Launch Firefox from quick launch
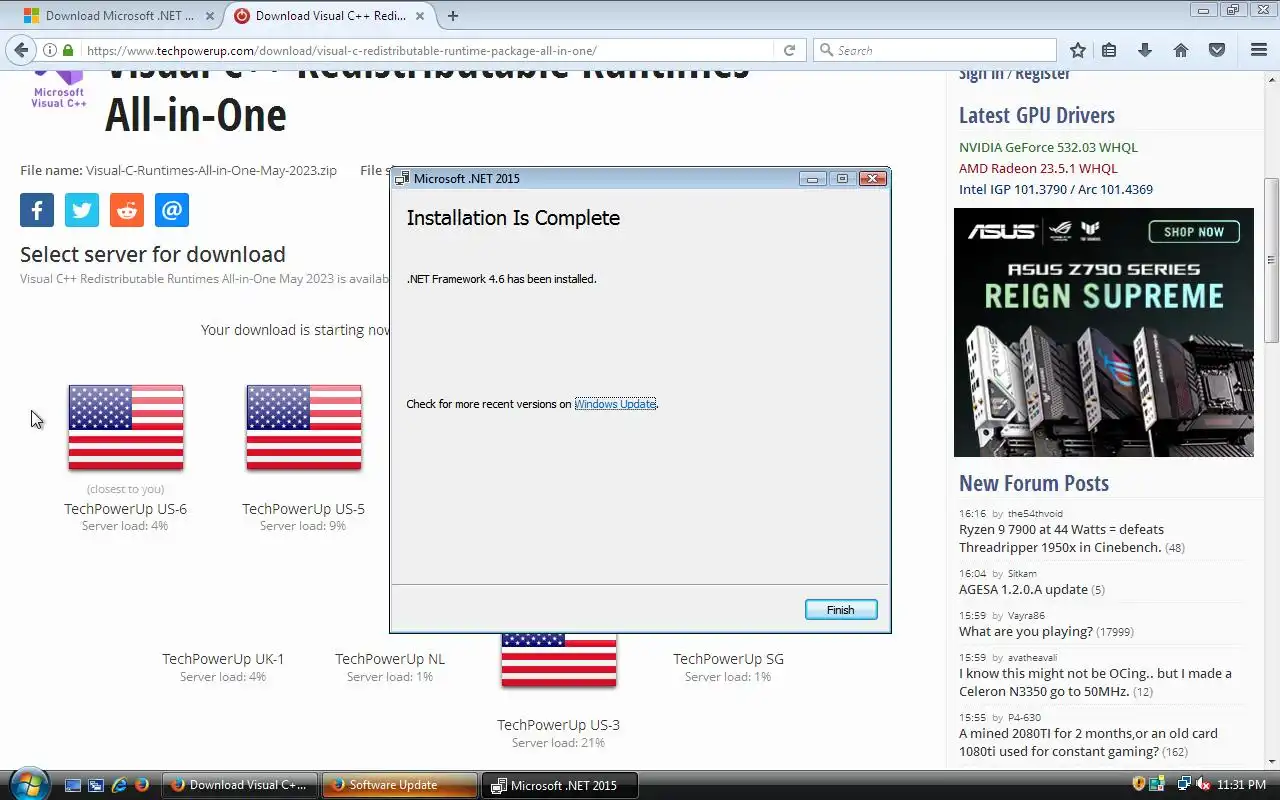This screenshot has height=800, width=1280. 141,785
